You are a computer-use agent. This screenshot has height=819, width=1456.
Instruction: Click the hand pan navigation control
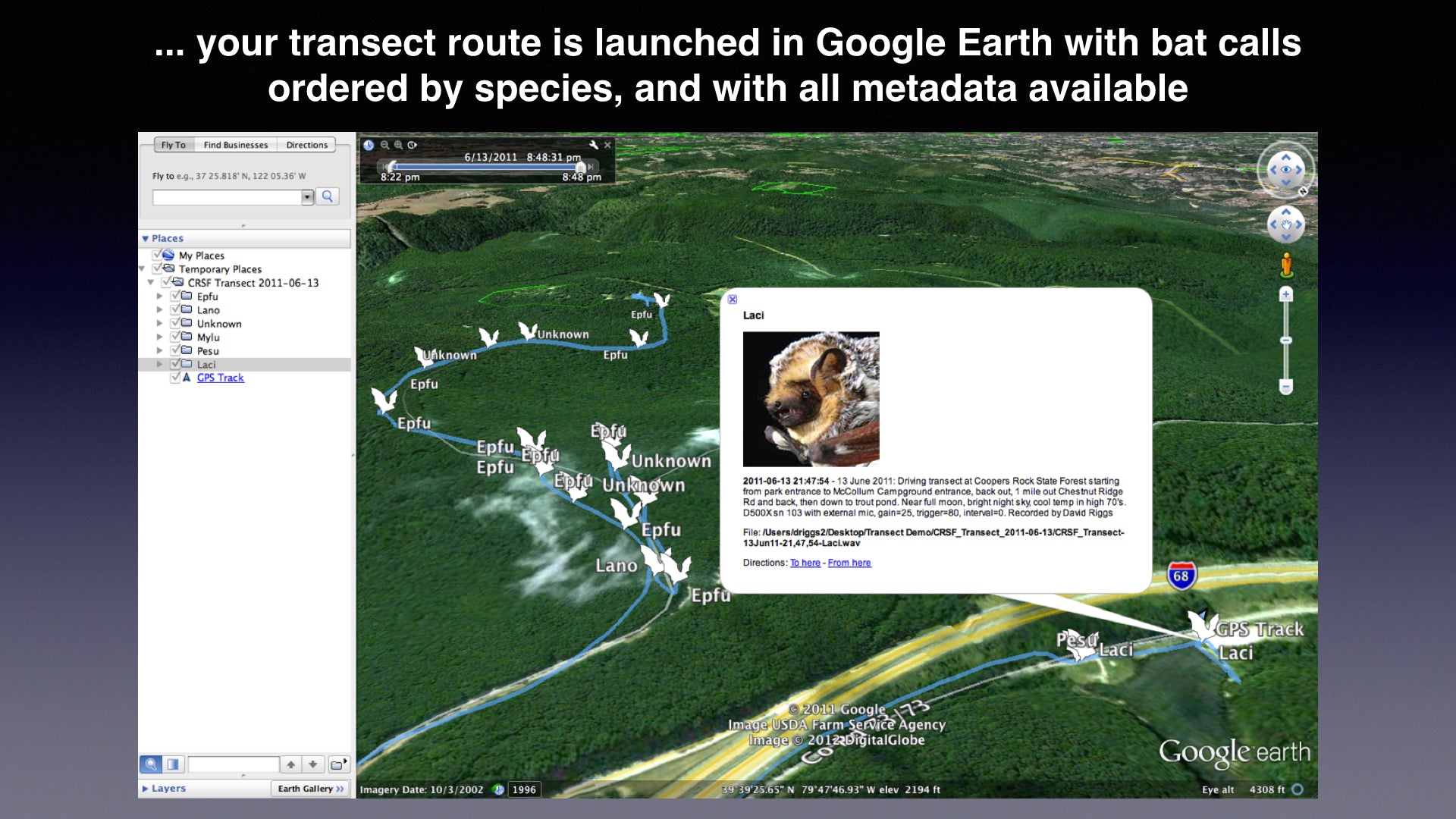click(x=1286, y=224)
